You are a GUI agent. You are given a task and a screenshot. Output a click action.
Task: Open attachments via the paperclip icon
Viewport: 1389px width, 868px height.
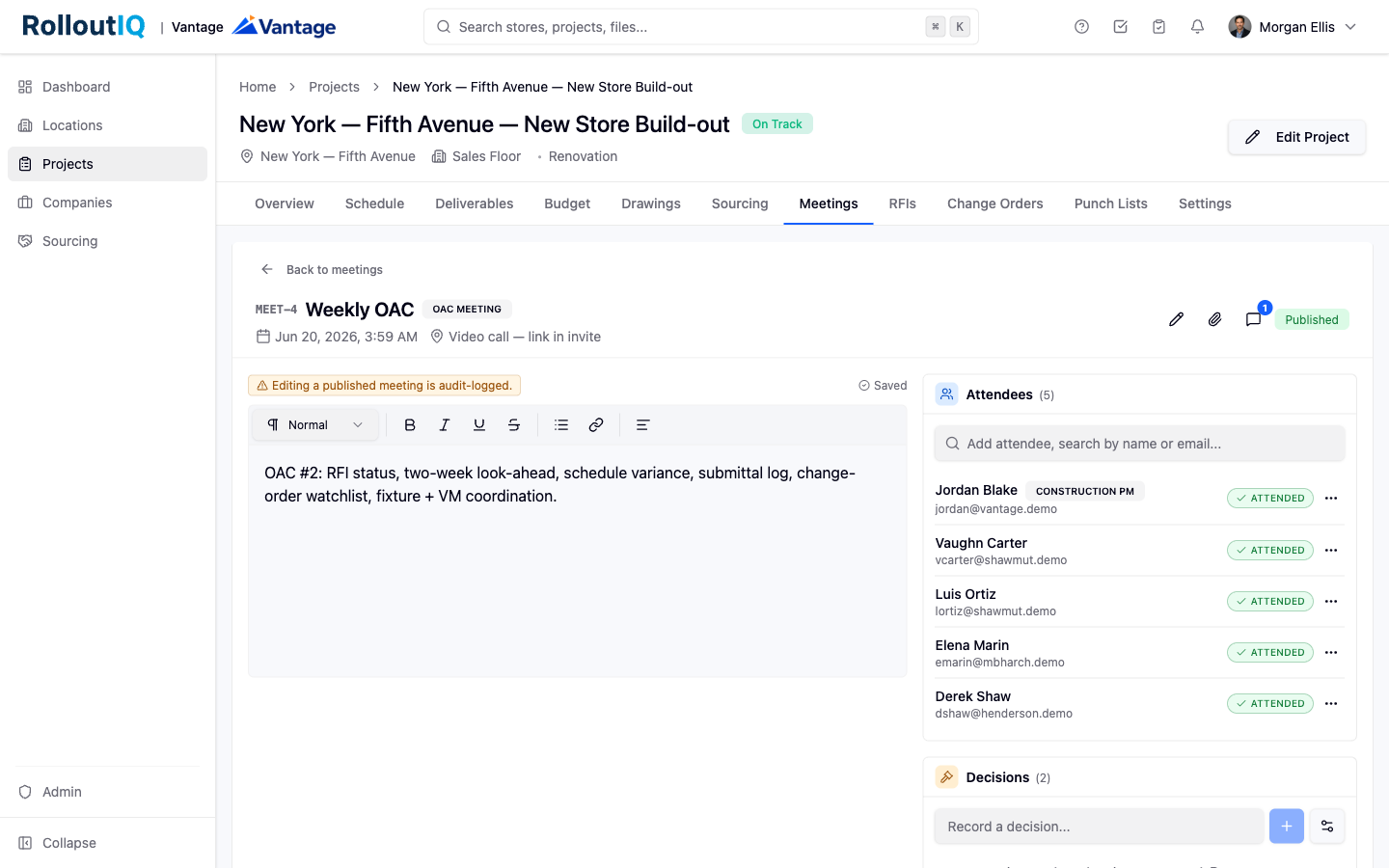[1214, 319]
